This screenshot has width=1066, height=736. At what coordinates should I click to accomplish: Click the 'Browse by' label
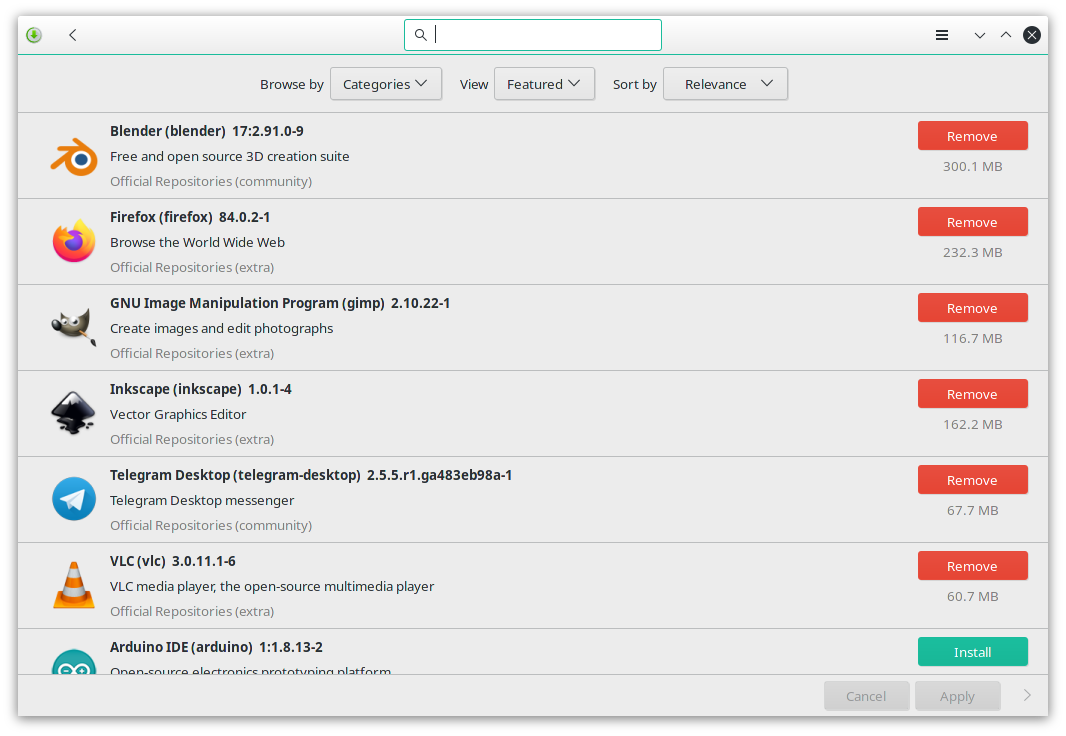pos(292,84)
